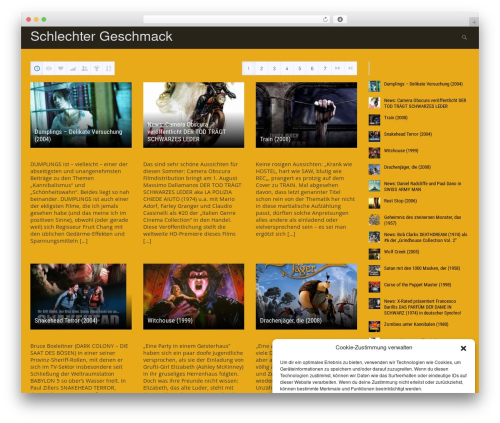Click sidebar thumbnail next to Rest Stop (2006)

point(374,203)
